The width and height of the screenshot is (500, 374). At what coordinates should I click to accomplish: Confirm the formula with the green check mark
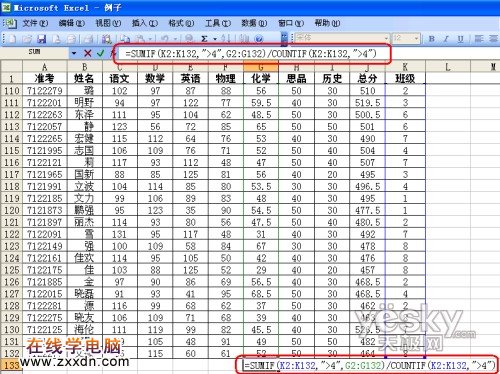tap(101, 53)
